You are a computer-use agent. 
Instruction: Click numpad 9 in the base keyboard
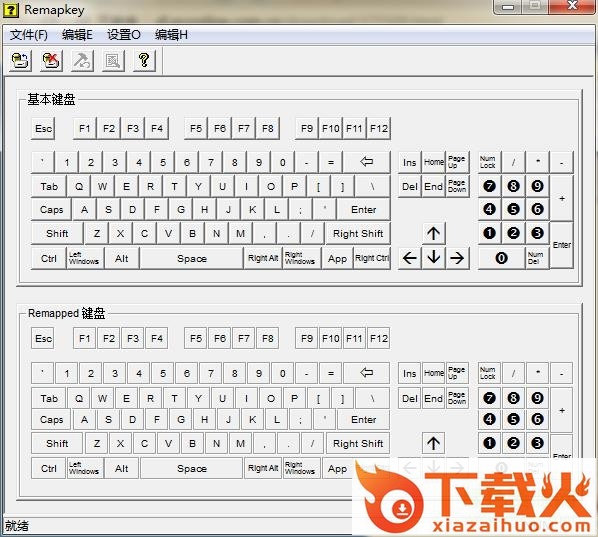[537, 187]
